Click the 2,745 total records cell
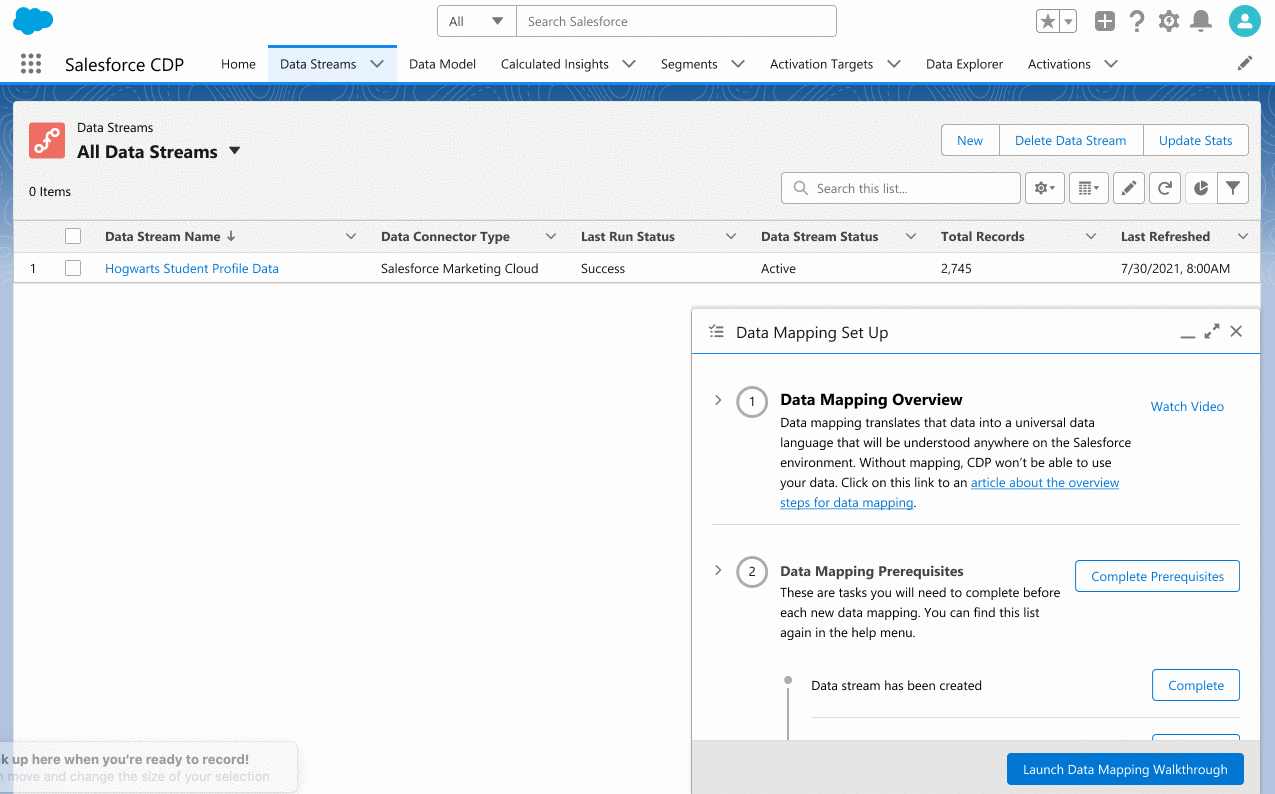 [956, 268]
